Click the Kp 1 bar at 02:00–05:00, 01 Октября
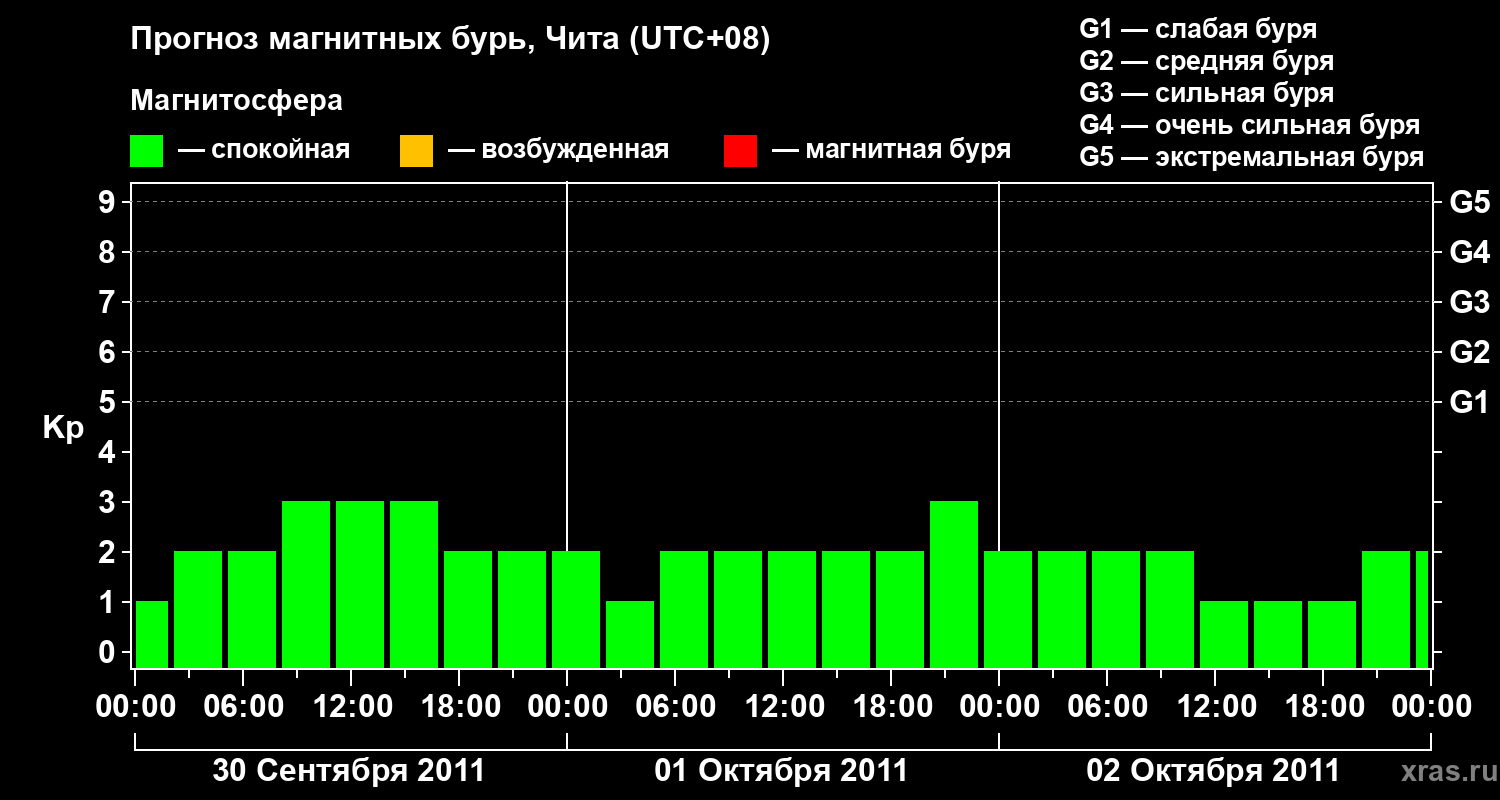This screenshot has height=800, width=1500. pos(630,634)
